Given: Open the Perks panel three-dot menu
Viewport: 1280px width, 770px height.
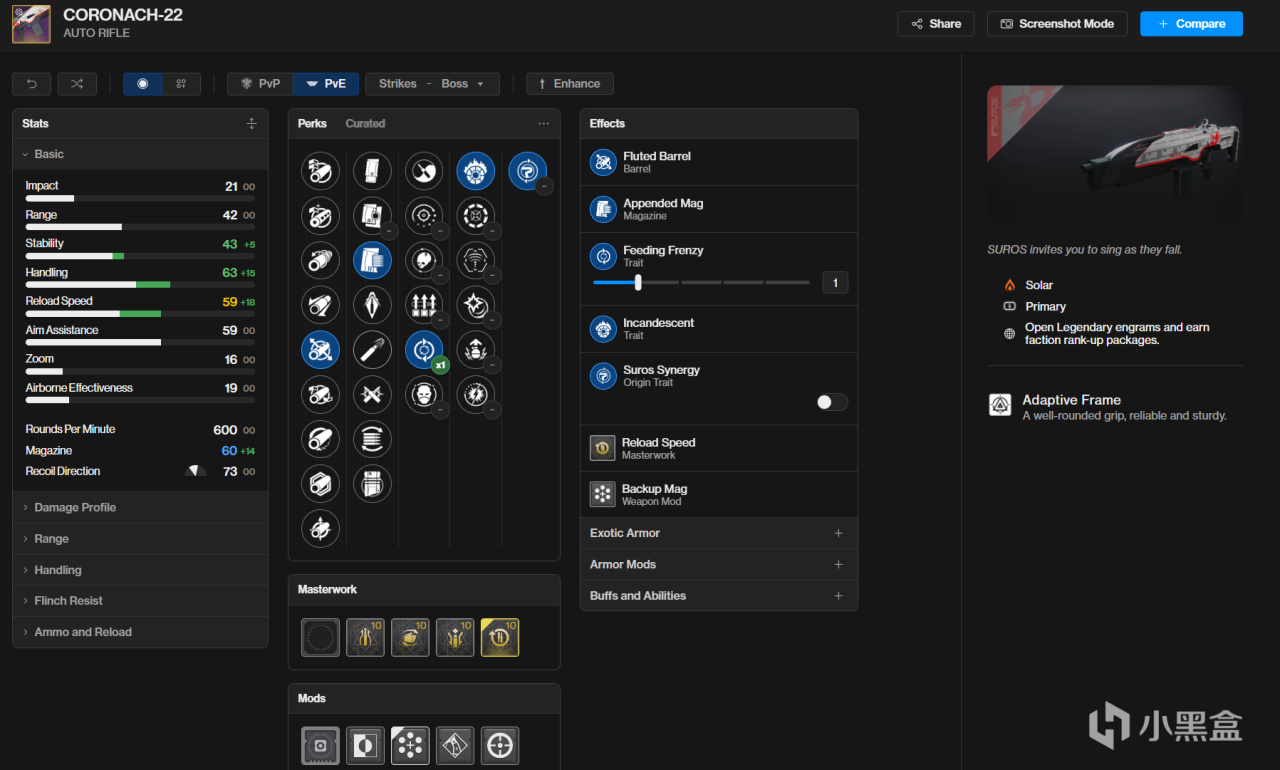Looking at the screenshot, I should pyautogui.click(x=543, y=123).
